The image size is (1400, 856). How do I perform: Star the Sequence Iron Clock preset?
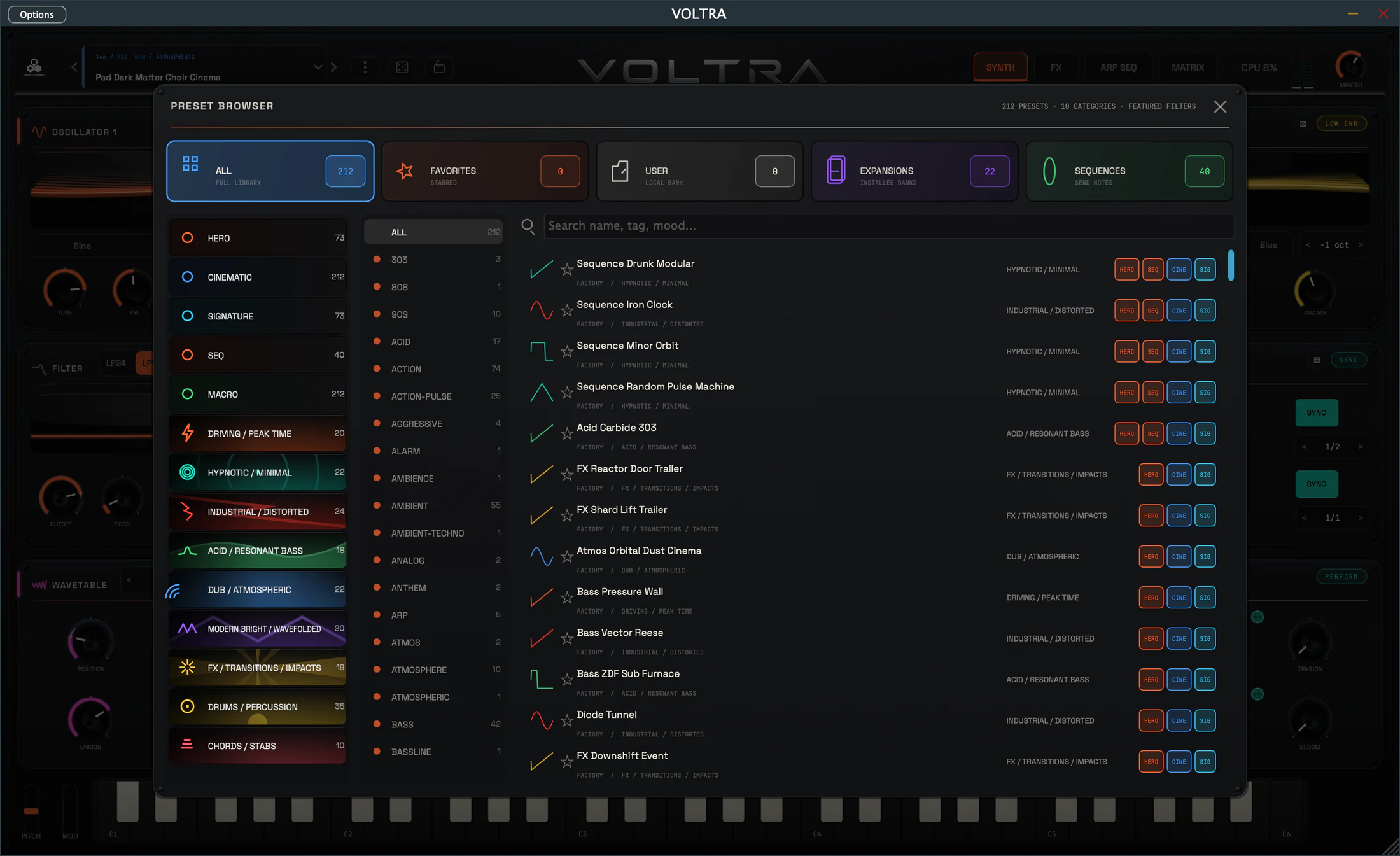click(567, 311)
